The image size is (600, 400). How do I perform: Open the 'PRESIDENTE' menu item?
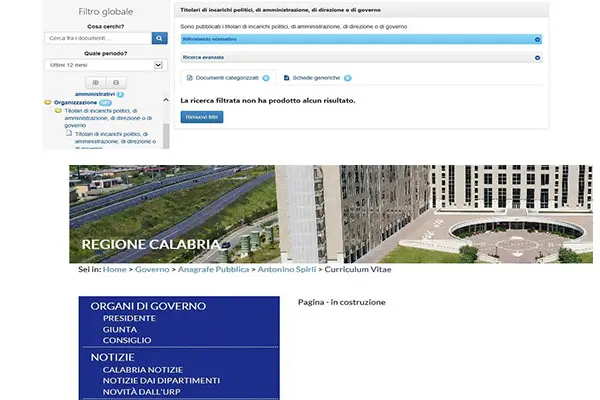129,318
